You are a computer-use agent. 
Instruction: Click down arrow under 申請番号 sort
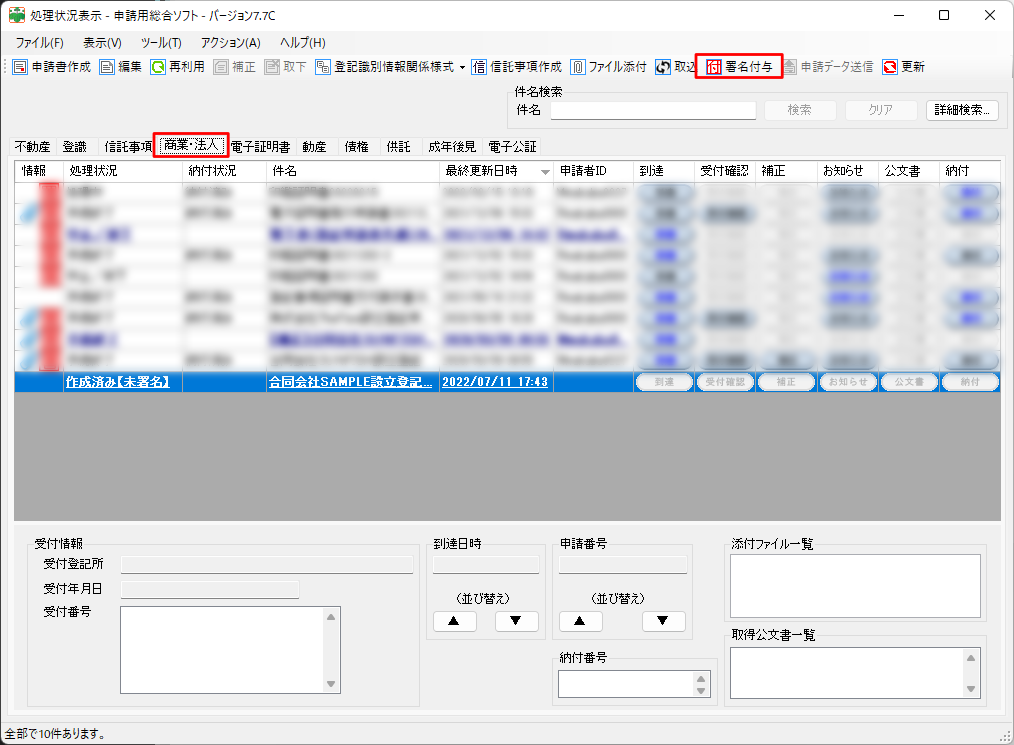(663, 621)
